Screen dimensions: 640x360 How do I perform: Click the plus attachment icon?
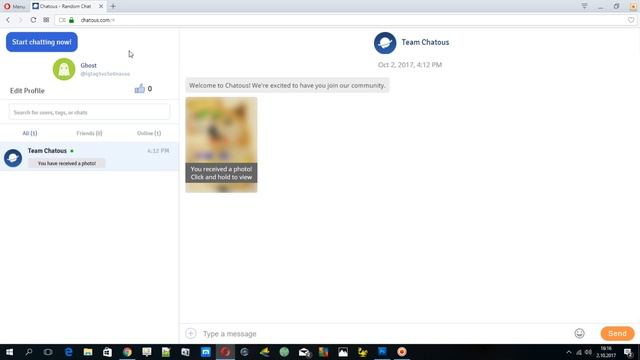click(x=191, y=333)
